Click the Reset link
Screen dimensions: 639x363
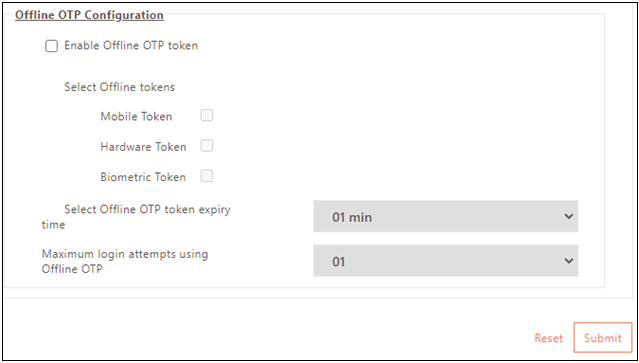[x=549, y=338]
